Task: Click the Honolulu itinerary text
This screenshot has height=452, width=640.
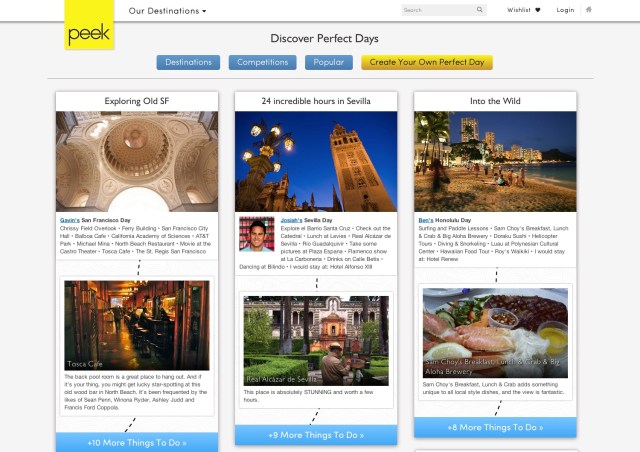Action: (493, 243)
